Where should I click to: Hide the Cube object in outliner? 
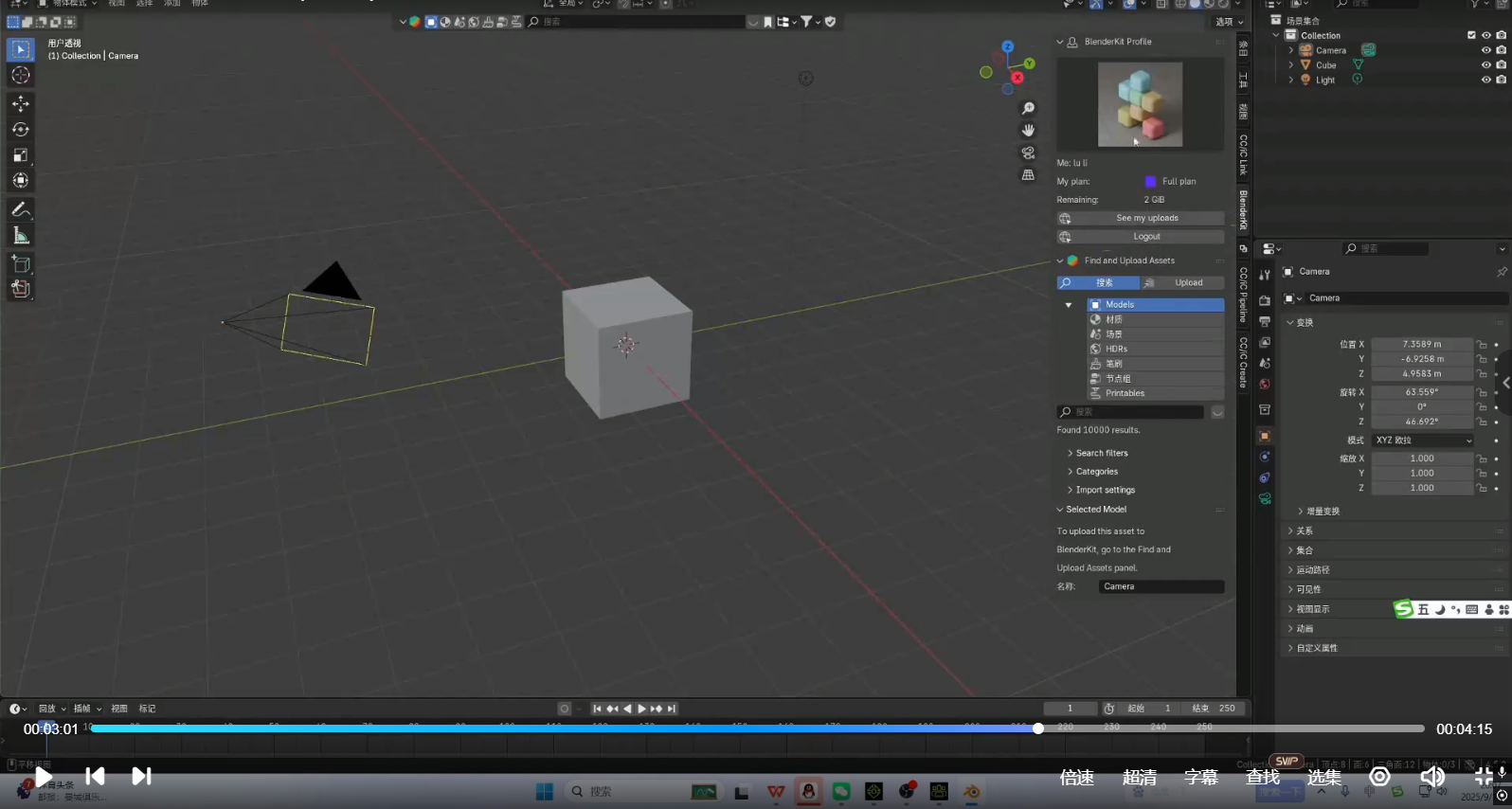tap(1485, 65)
